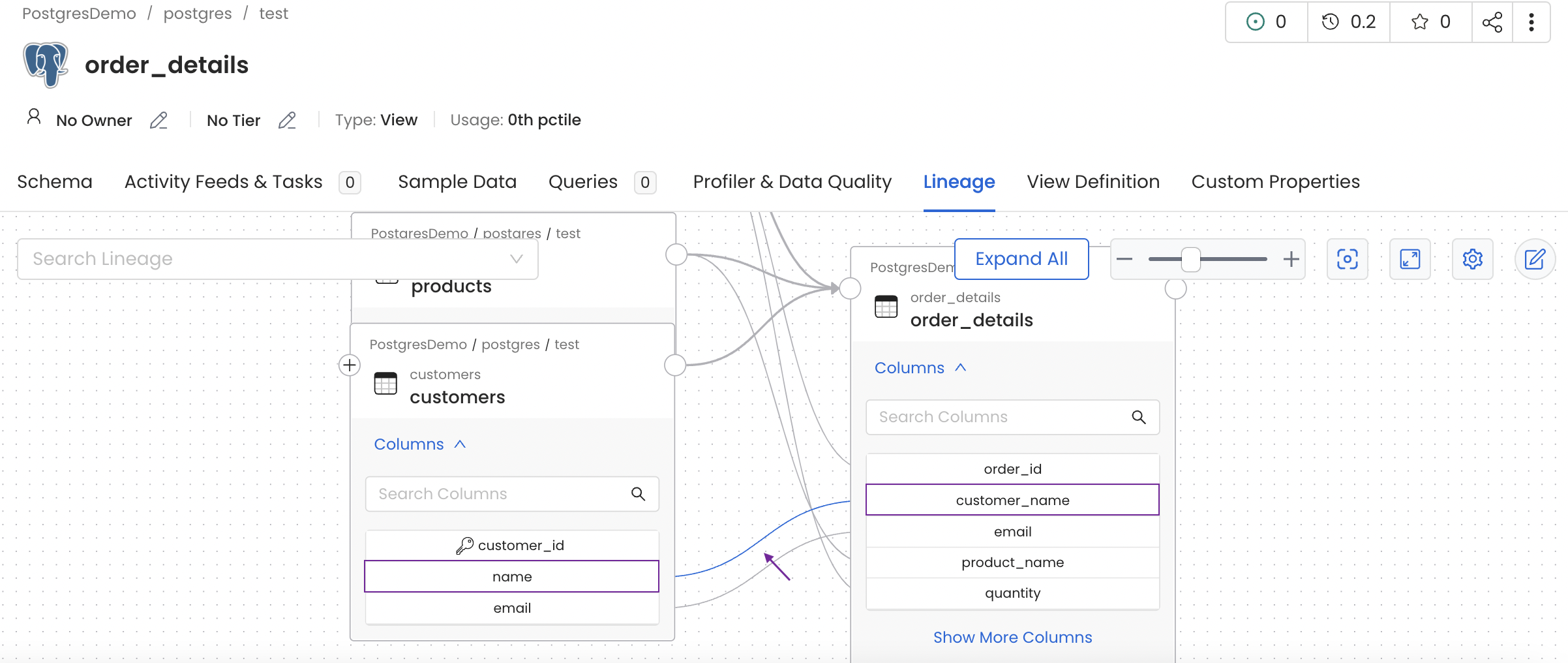Click the edit lineage pencil icon
Viewport: 1568px width, 663px height.
point(1534,259)
